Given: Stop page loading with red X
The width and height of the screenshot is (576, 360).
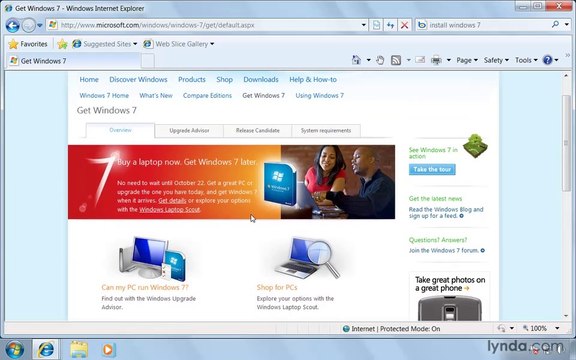Looking at the screenshot, I should [x=404, y=25].
